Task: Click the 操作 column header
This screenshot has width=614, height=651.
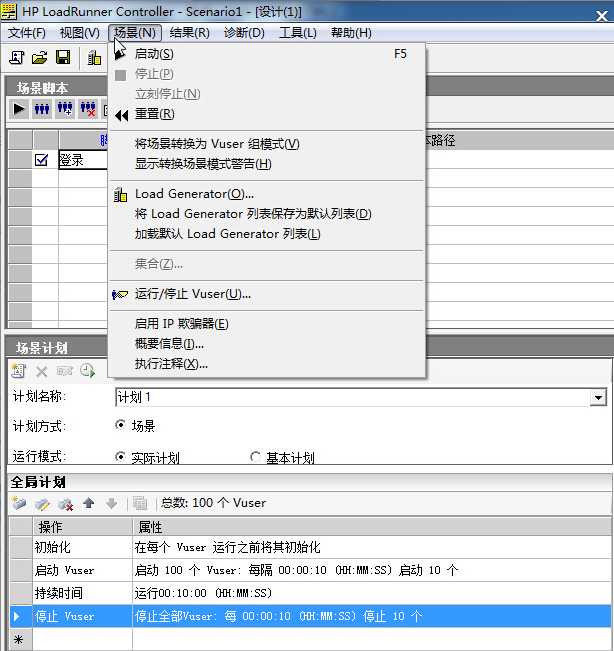Action: point(83,527)
